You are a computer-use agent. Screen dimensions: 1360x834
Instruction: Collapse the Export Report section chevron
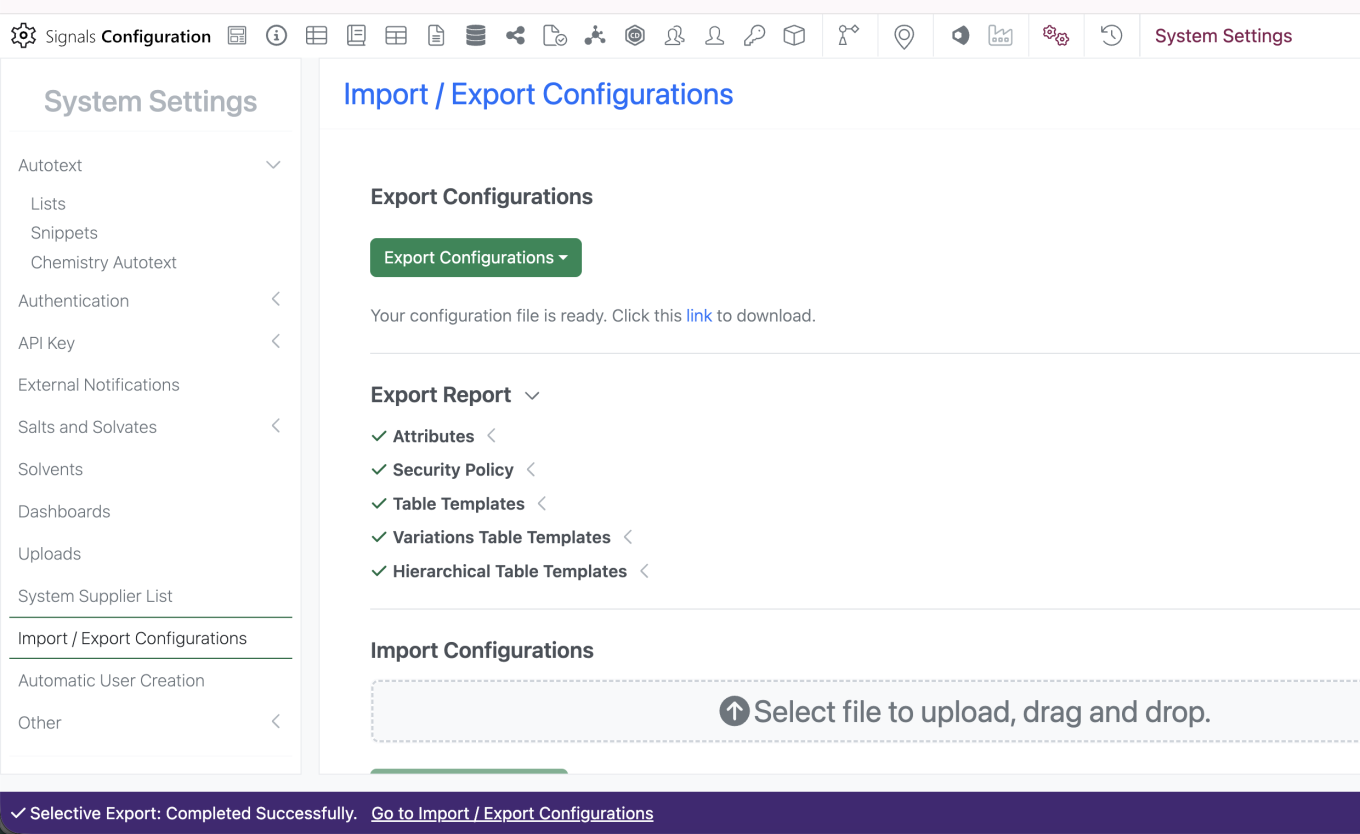[x=532, y=396]
